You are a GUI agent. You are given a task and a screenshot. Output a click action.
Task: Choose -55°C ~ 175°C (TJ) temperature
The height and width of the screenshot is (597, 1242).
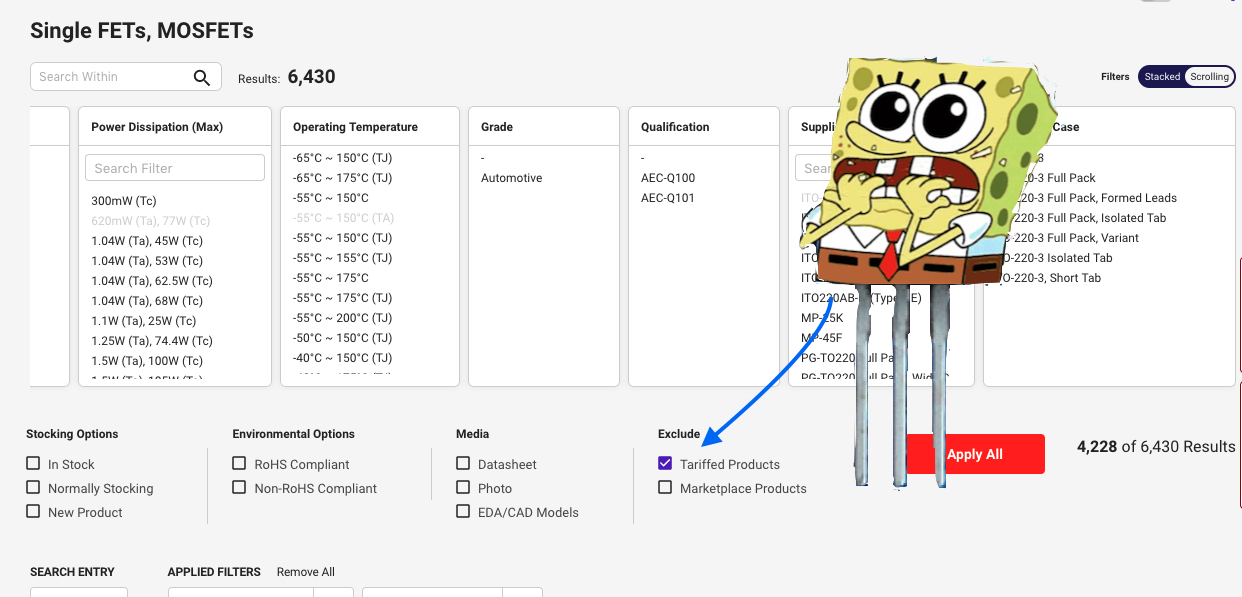(x=342, y=298)
